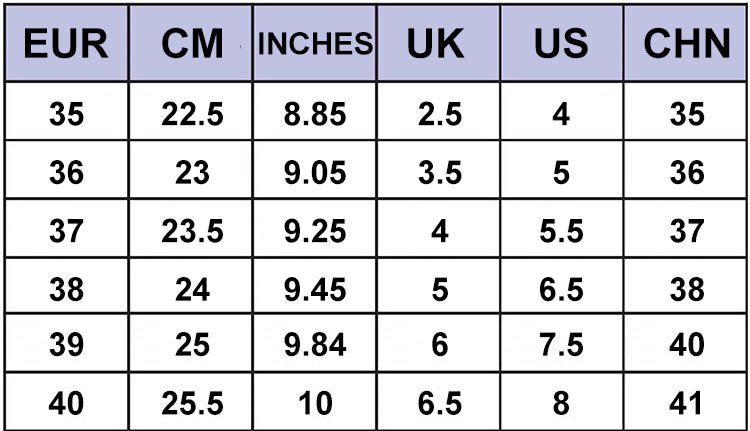This screenshot has width=750, height=431.
Task: Select the 9.45 inches cell
Action: click(315, 289)
